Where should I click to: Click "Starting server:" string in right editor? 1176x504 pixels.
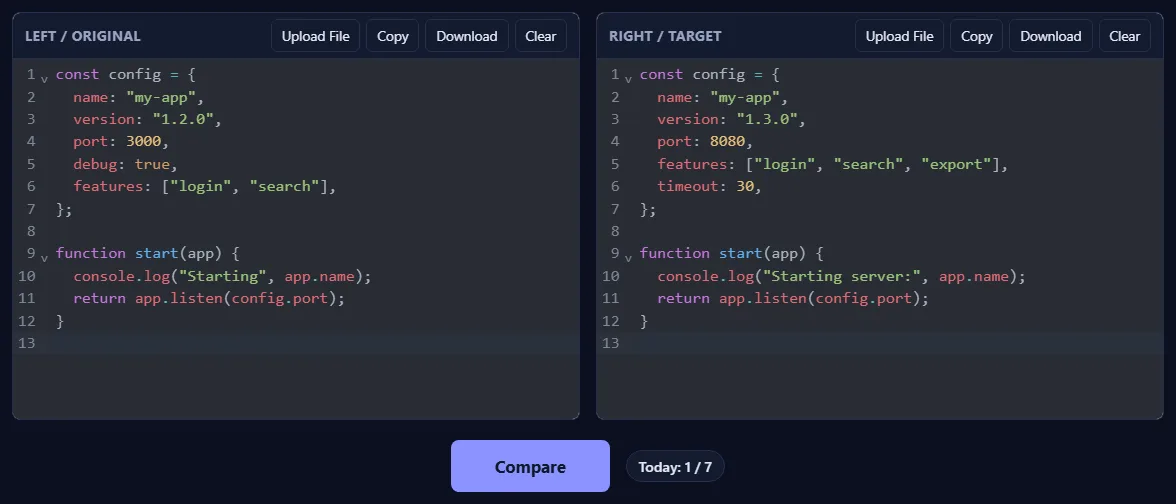(x=842, y=276)
